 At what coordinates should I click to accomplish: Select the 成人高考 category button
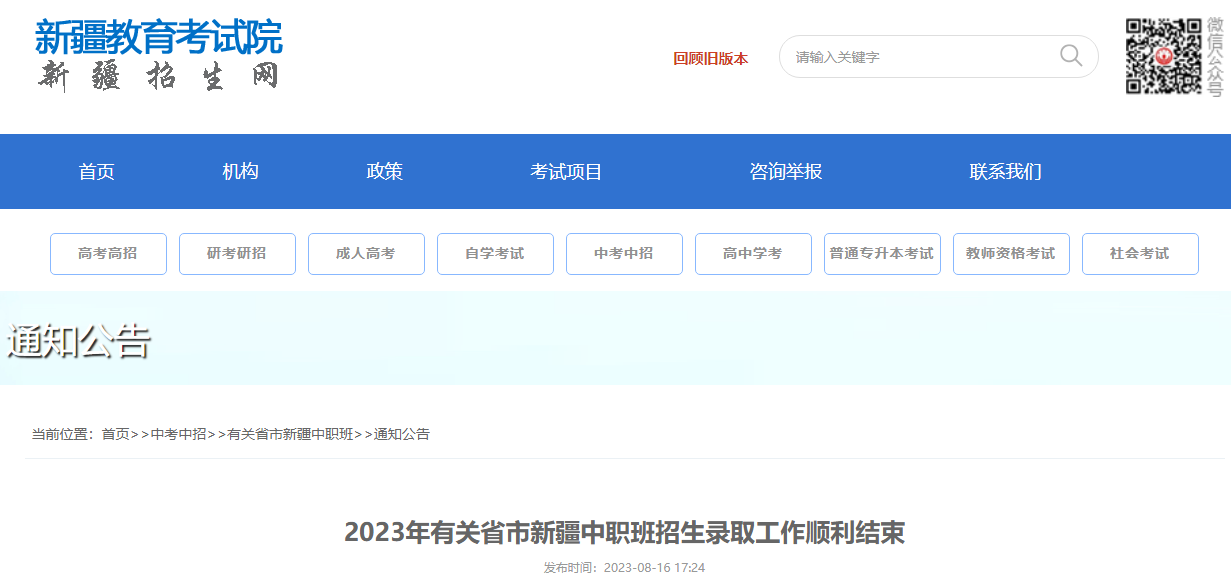[366, 254]
